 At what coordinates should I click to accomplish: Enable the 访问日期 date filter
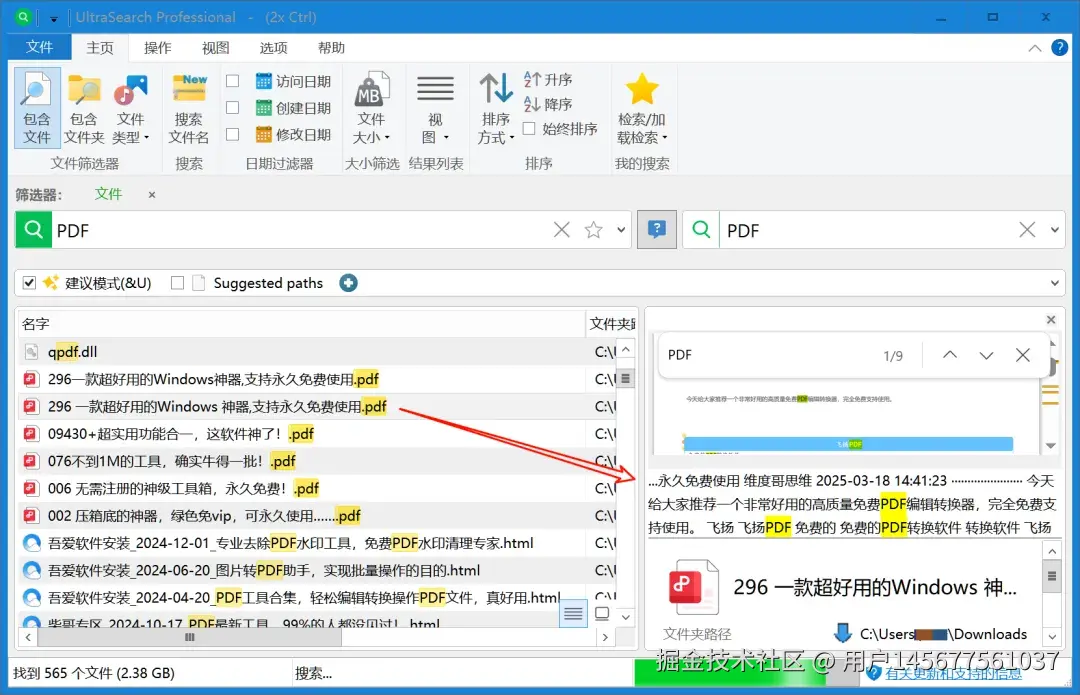point(231,80)
